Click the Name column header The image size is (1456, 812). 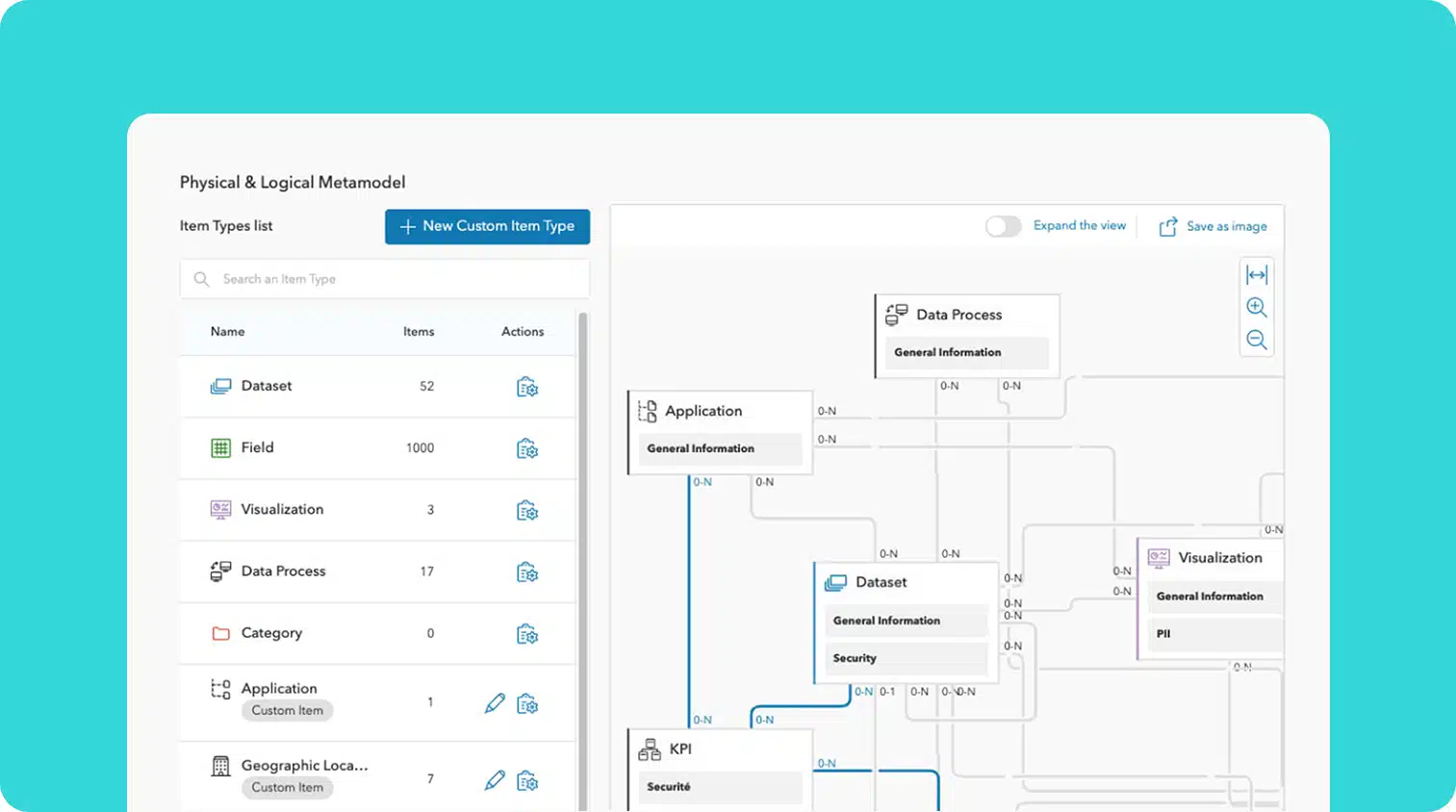click(x=227, y=331)
